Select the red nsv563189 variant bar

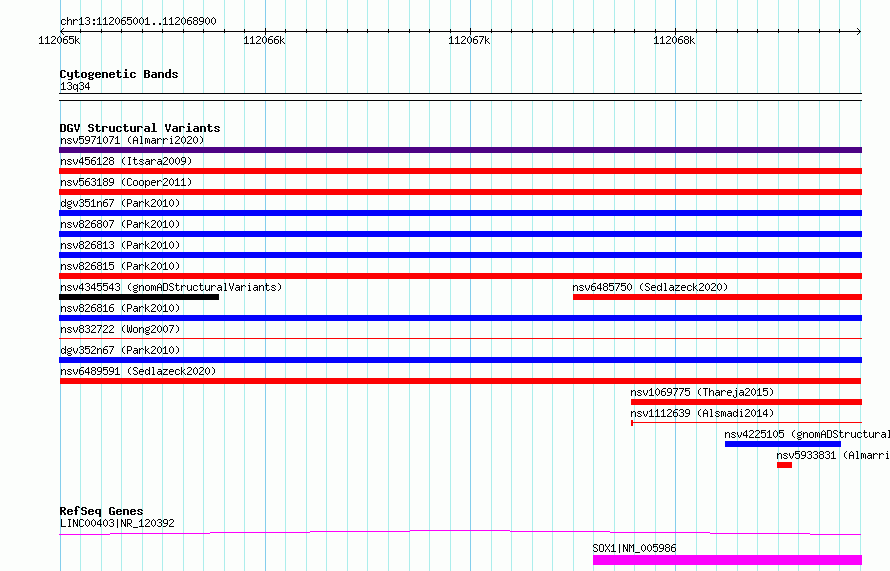pos(460,192)
